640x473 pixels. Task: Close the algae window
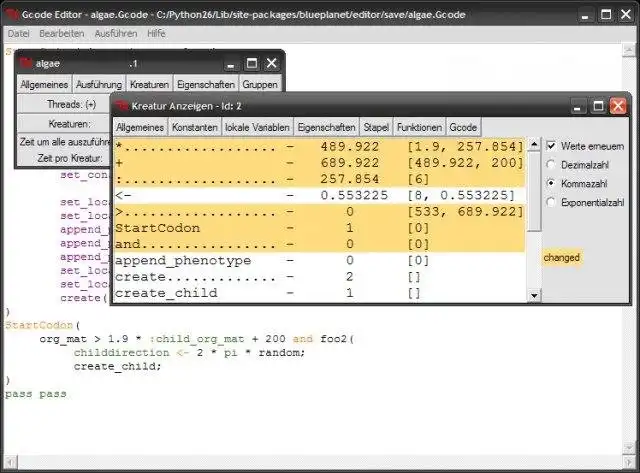271,63
